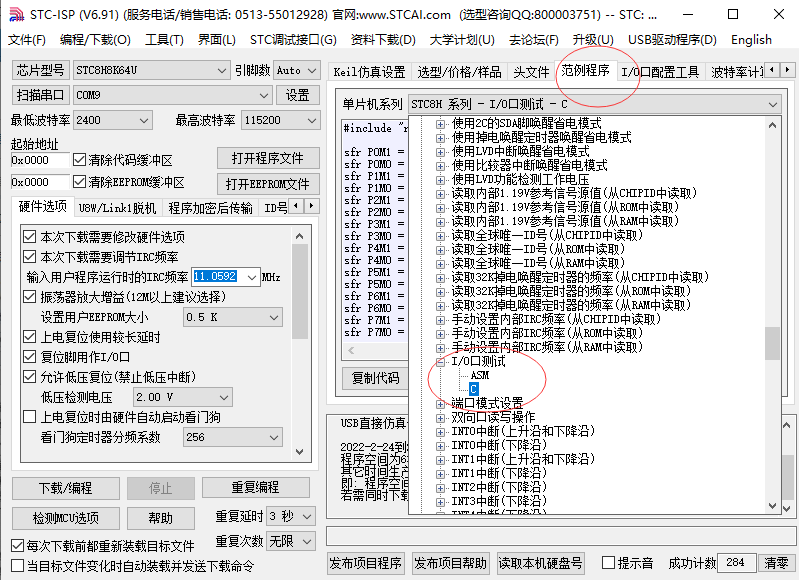799x580 pixels.
Task: Expand the 双向口读写操作 tree node
Action: pyautogui.click(x=440, y=418)
